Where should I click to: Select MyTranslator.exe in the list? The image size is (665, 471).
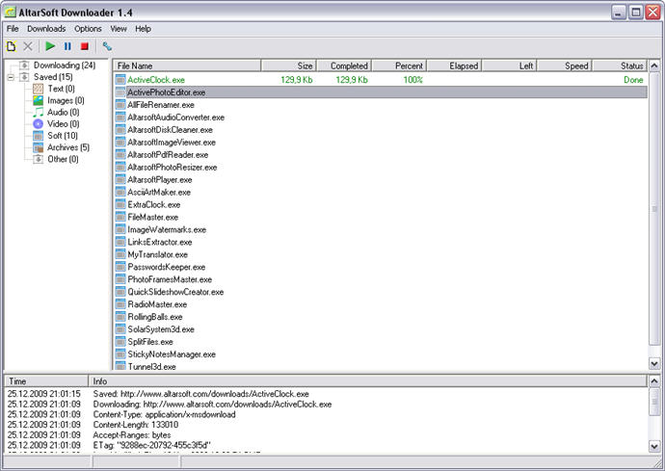click(157, 254)
